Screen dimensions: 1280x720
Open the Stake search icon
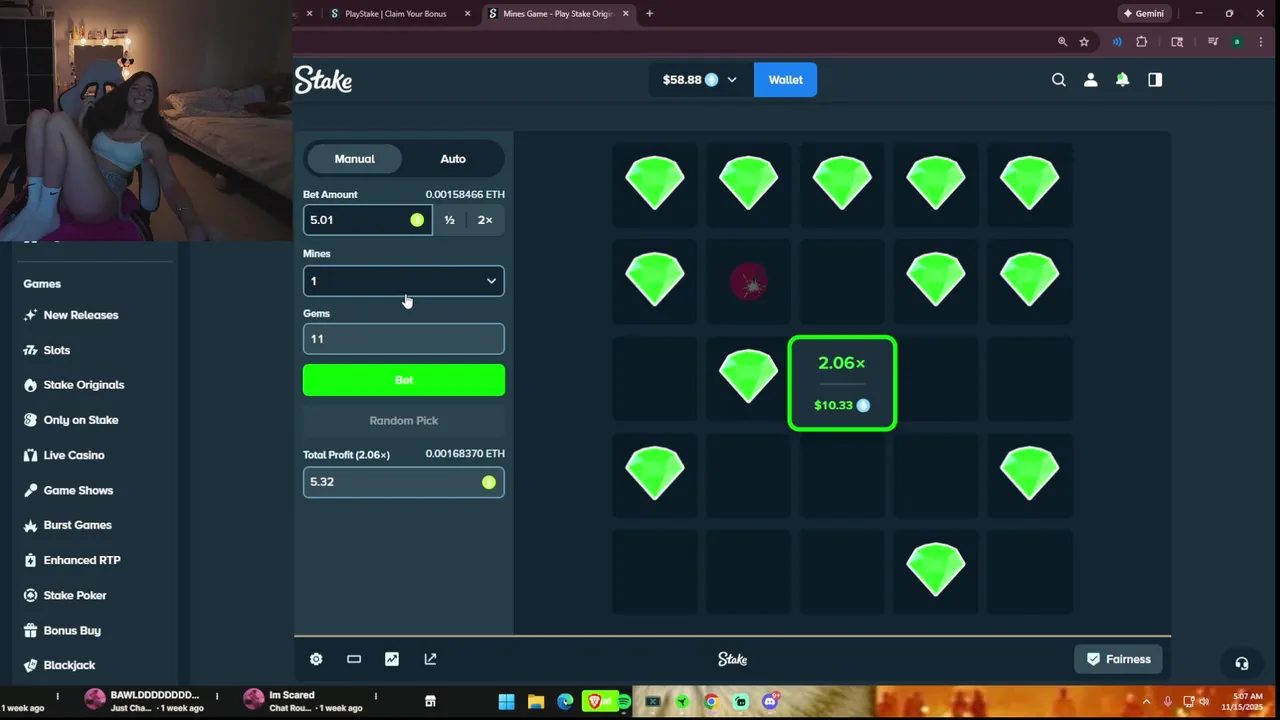point(1059,80)
